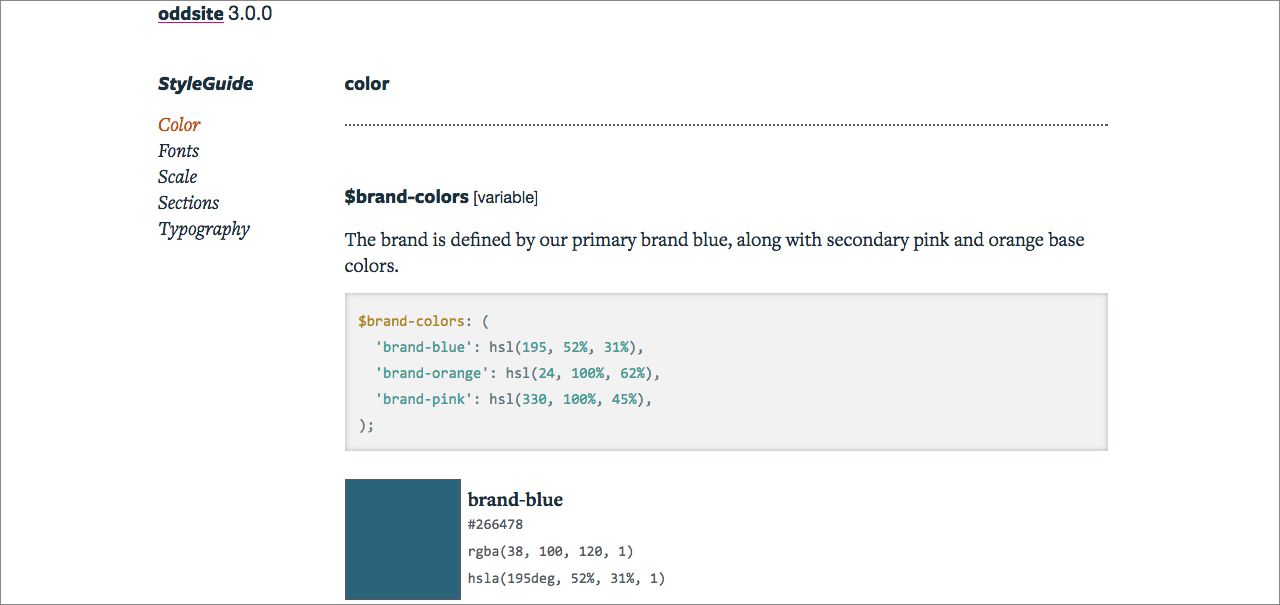Click the StyleGuide sidebar heading
The width and height of the screenshot is (1280, 605).
coord(205,84)
